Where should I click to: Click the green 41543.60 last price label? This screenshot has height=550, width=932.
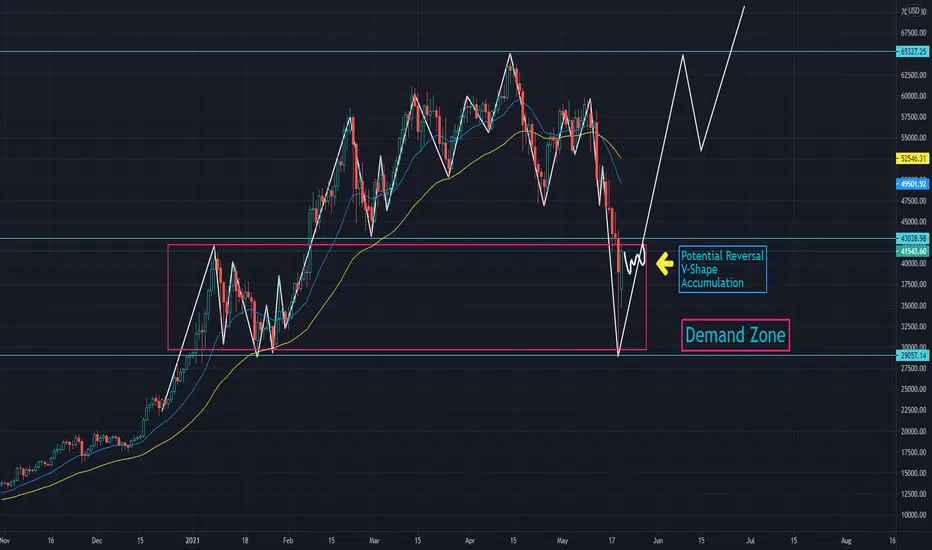[912, 252]
